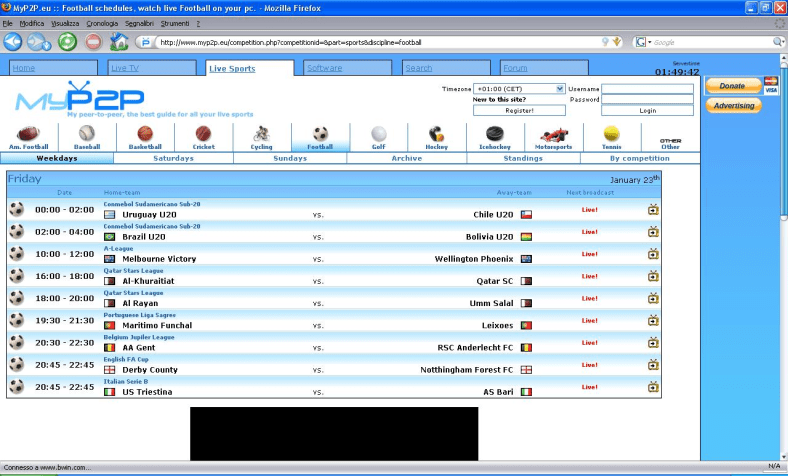Viewport: 788px width, 476px height.
Task: Open the Modifica menu
Action: (32, 24)
